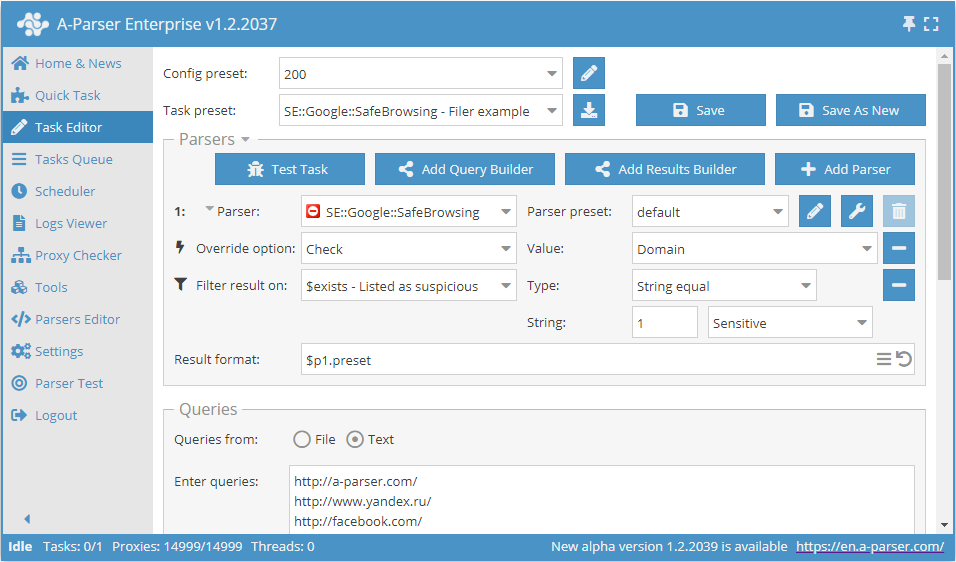
Task: Open the en.a-parser.com link in status bar
Action: (x=869, y=547)
